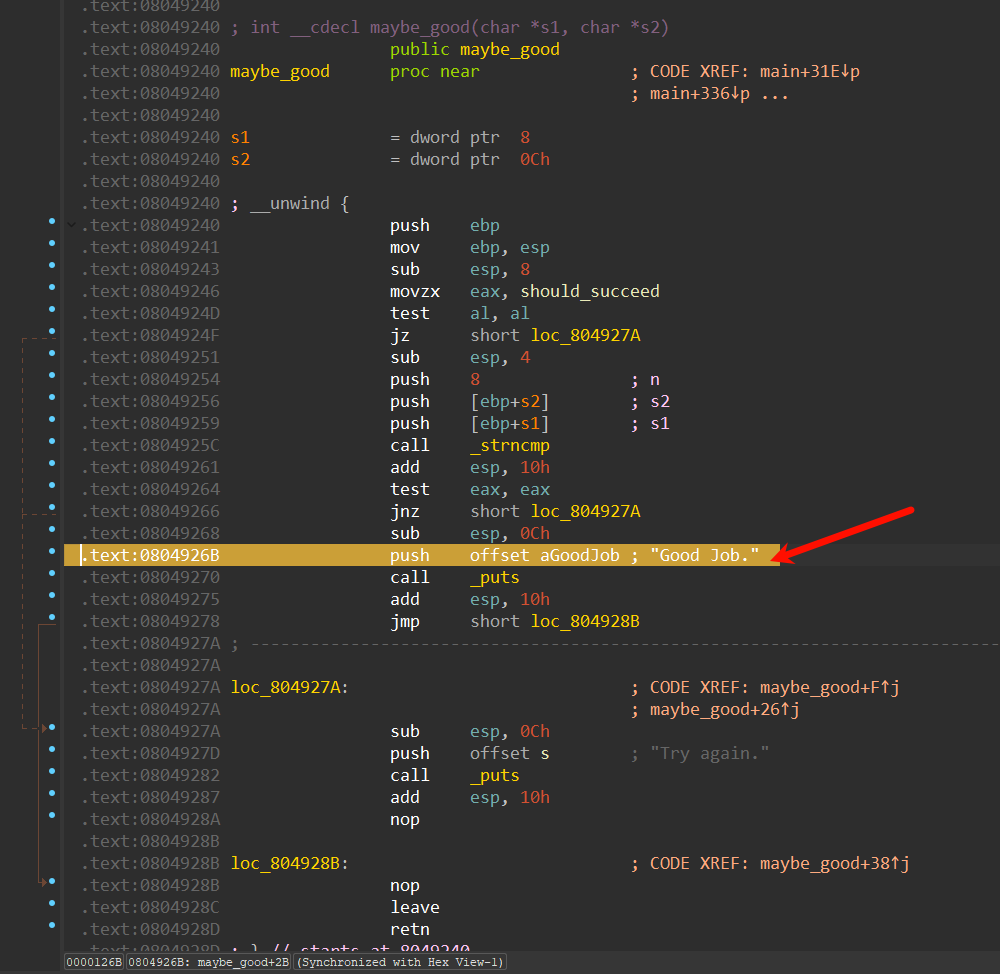Follow maybe_good+38 xref comment

(x=834, y=864)
